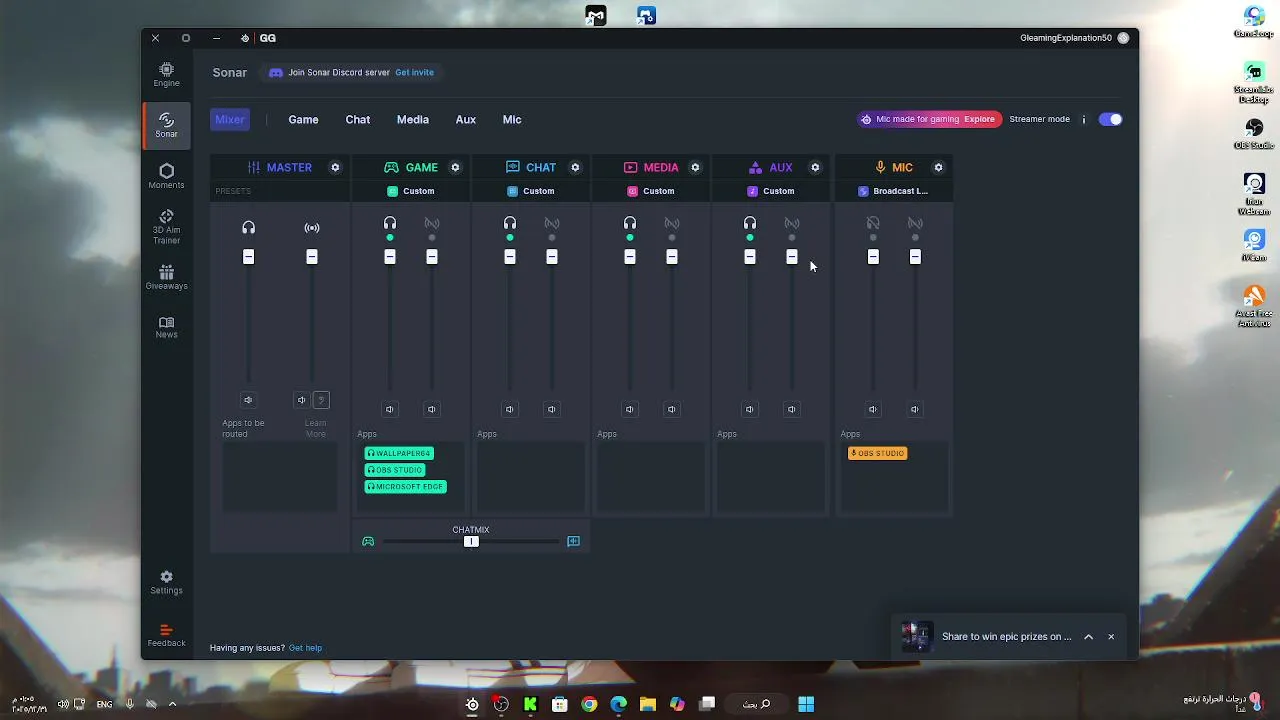Switch to the Game tab
This screenshot has width=1280, height=720.
tap(303, 119)
